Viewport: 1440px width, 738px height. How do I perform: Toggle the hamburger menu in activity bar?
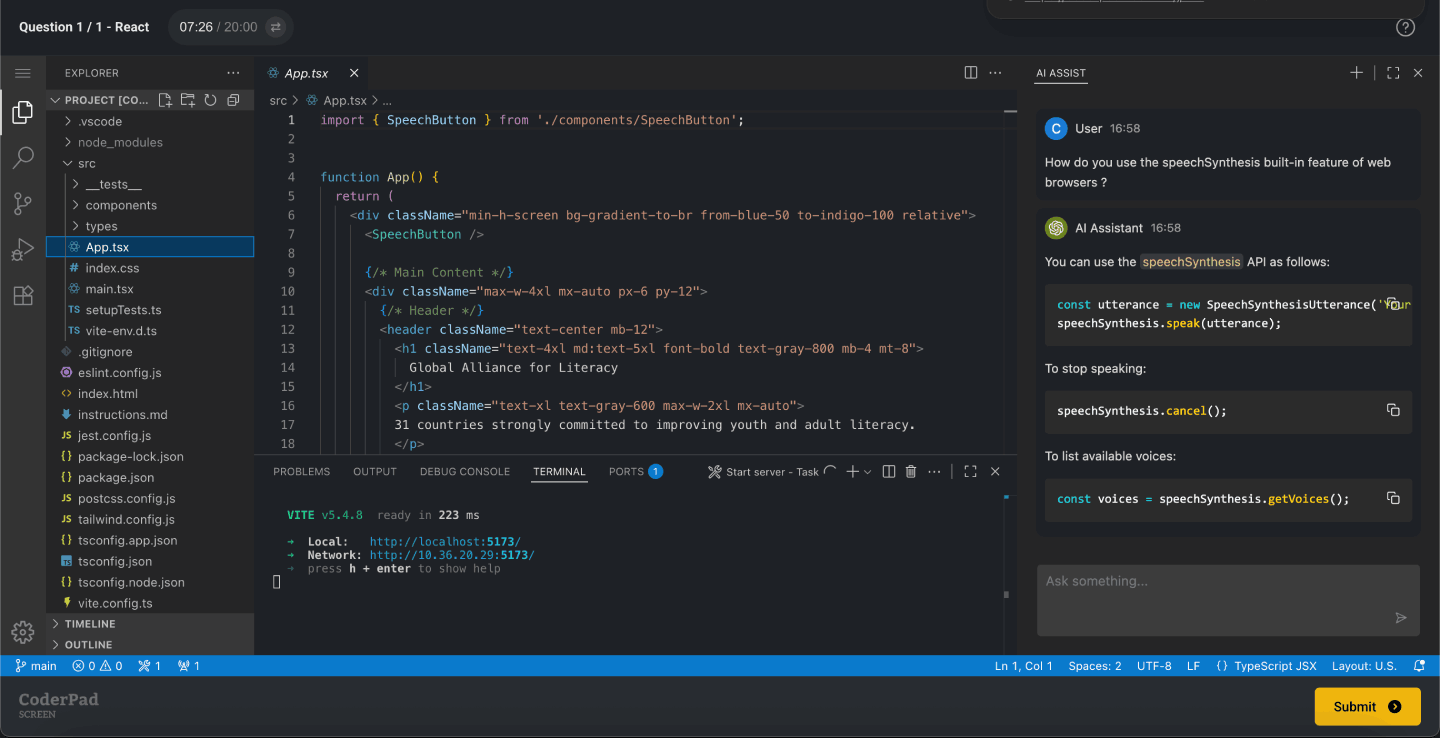pos(23,73)
